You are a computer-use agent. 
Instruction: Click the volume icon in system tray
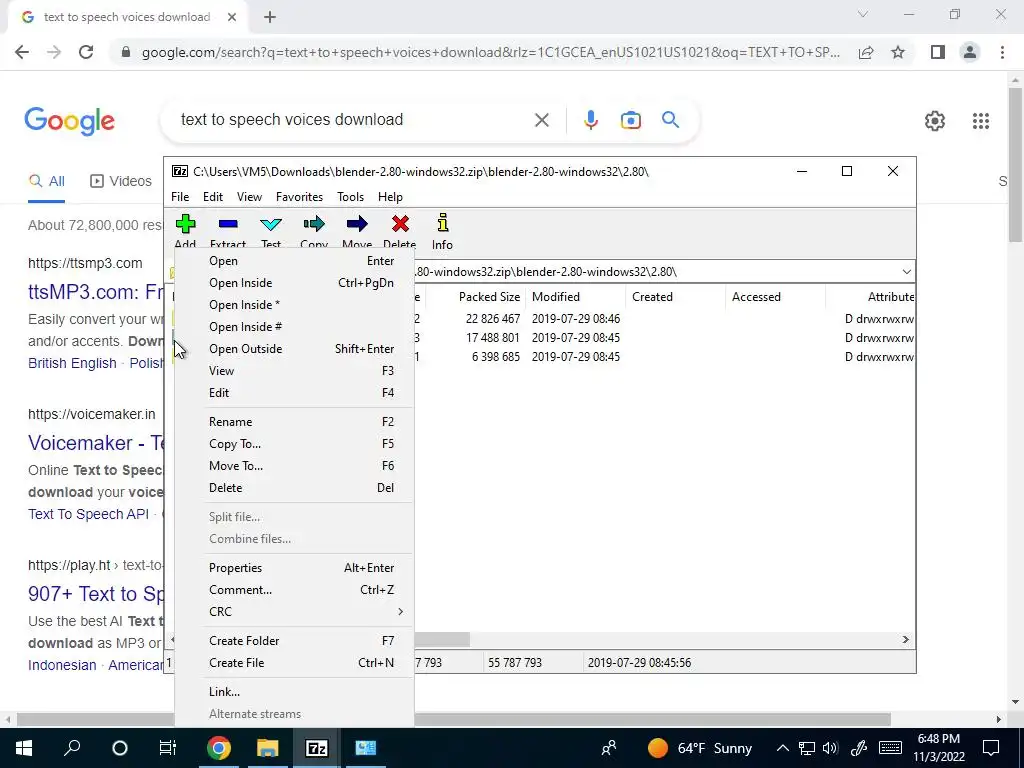(x=830, y=748)
